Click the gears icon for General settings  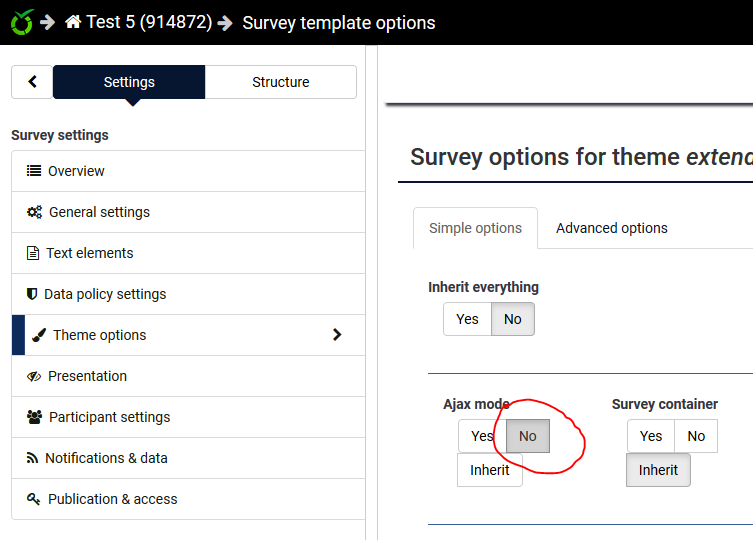point(34,212)
